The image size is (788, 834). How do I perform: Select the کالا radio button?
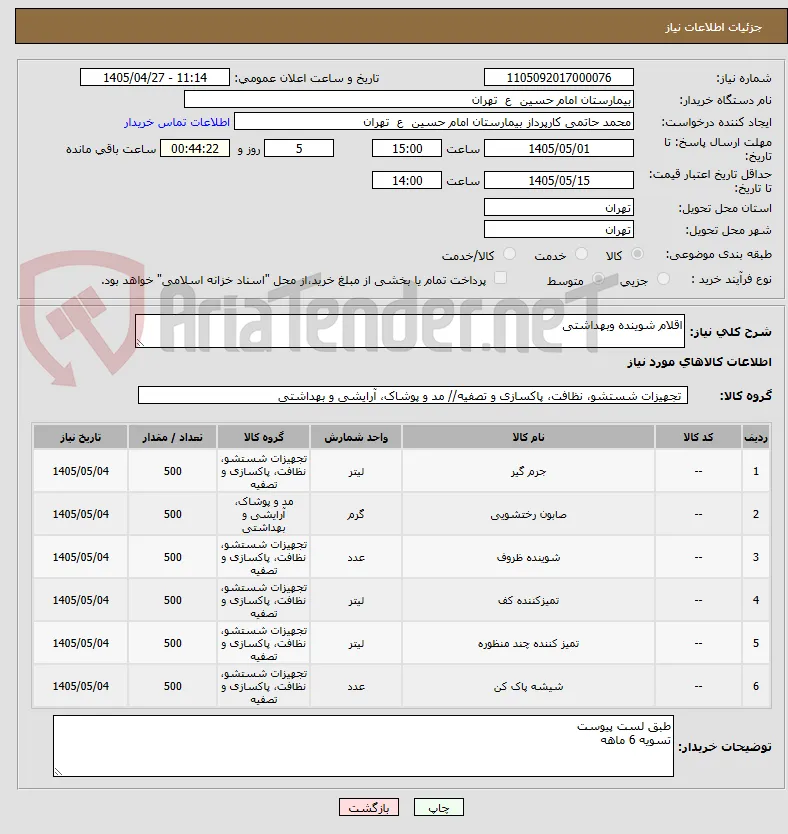637,254
